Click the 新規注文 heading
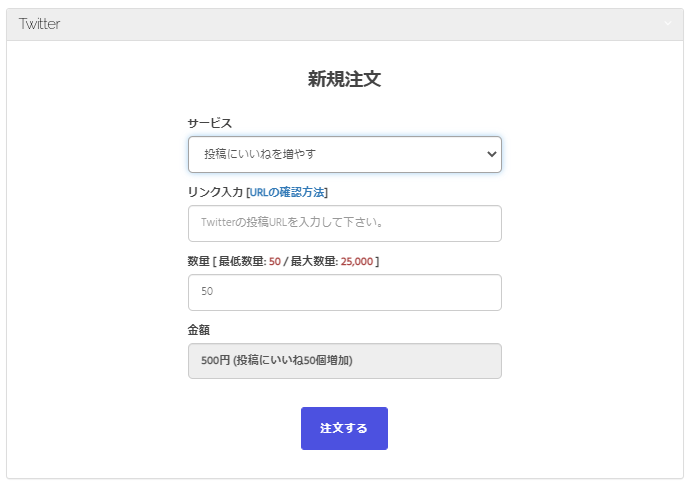The width and height of the screenshot is (691, 487). [x=344, y=80]
